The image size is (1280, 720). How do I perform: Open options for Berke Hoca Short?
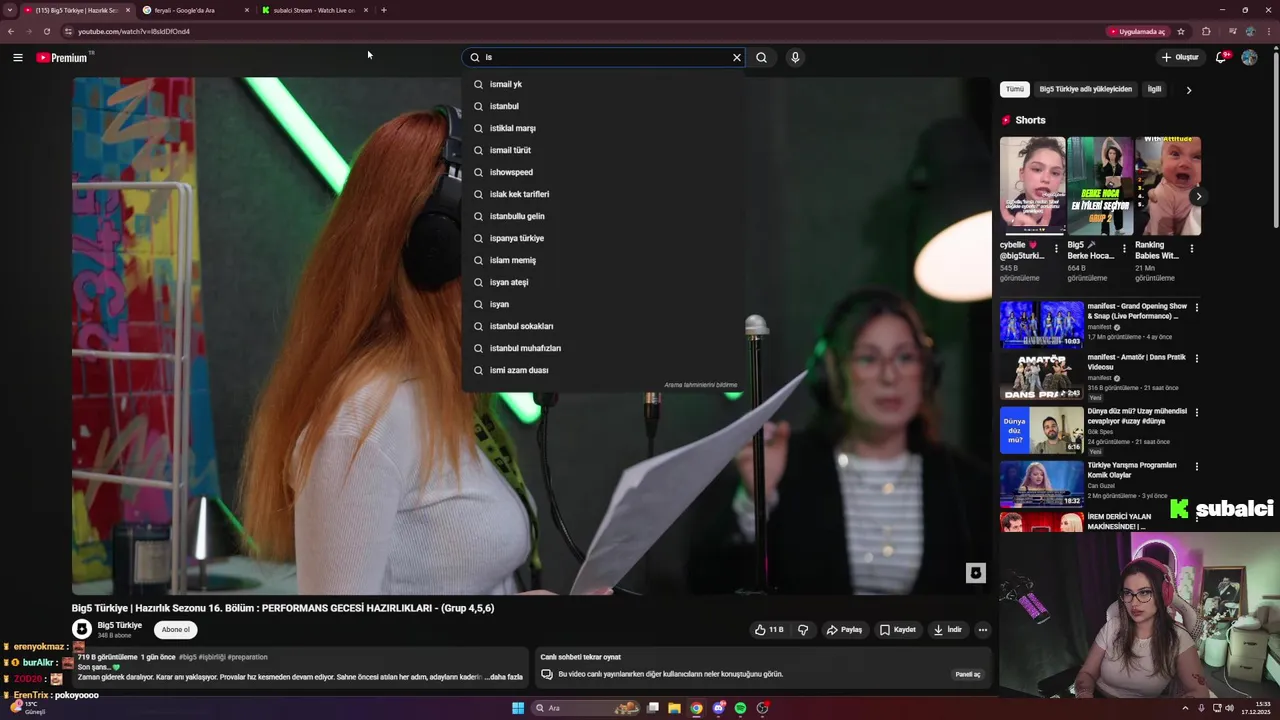[x=1124, y=249]
